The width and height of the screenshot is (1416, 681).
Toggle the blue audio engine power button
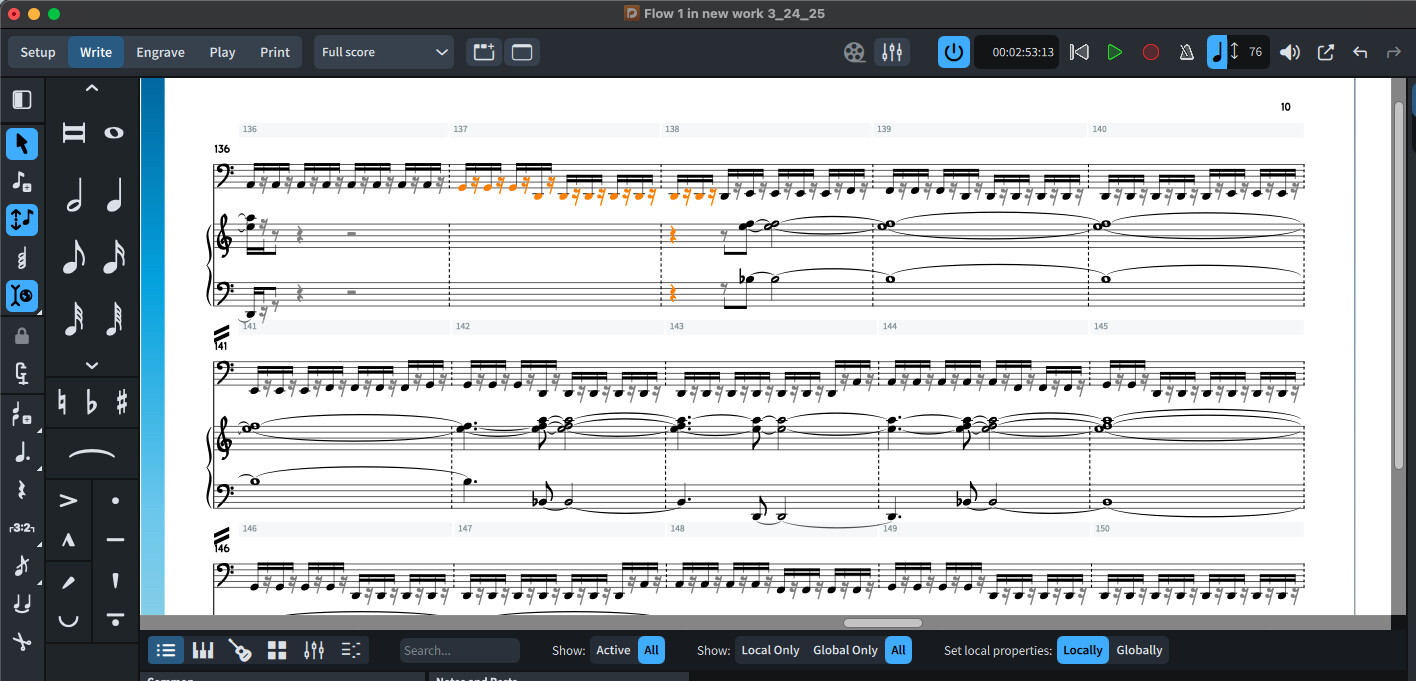tap(954, 52)
